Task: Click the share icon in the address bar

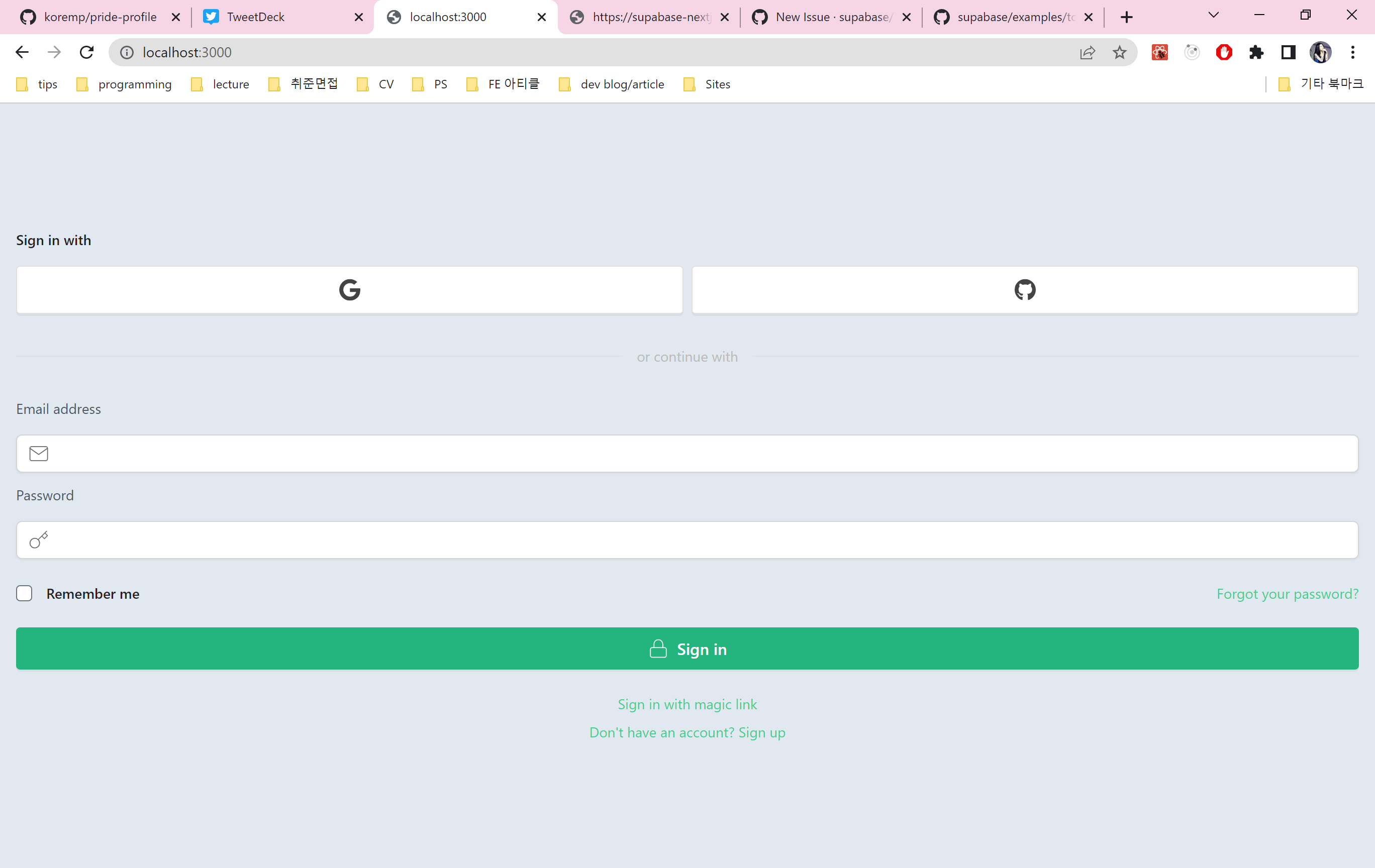Action: pyautogui.click(x=1088, y=52)
